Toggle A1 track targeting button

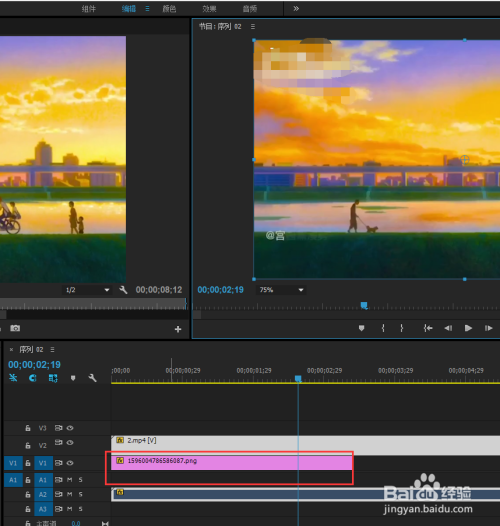[x=43, y=480]
